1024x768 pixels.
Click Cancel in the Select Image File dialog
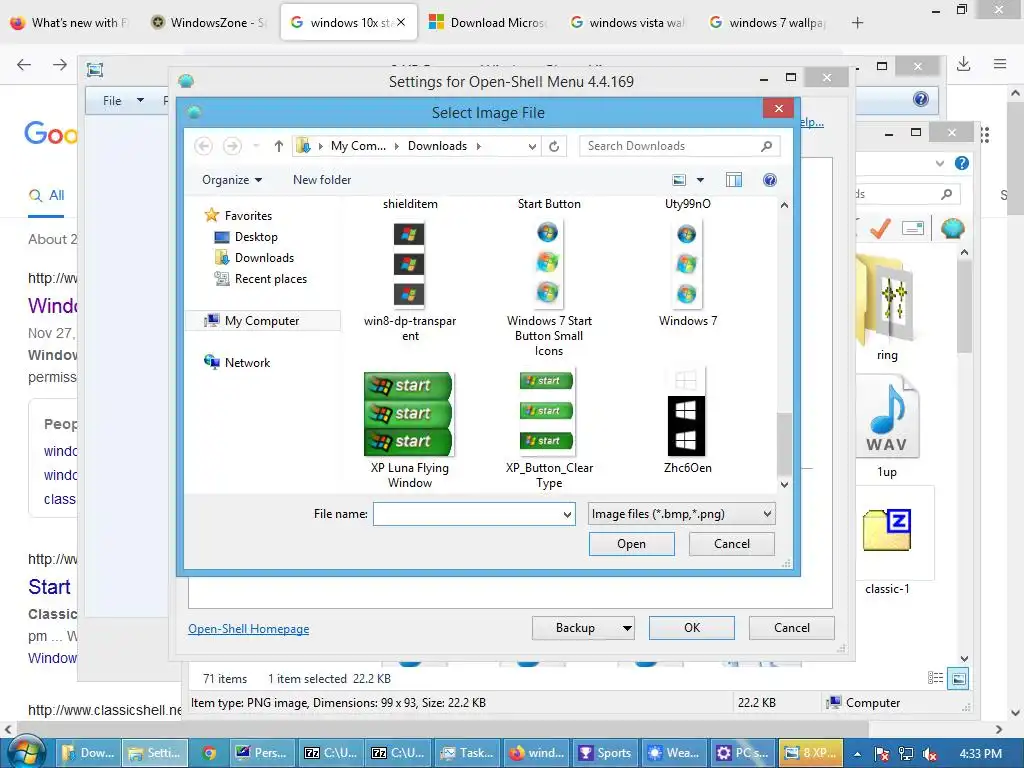(731, 543)
